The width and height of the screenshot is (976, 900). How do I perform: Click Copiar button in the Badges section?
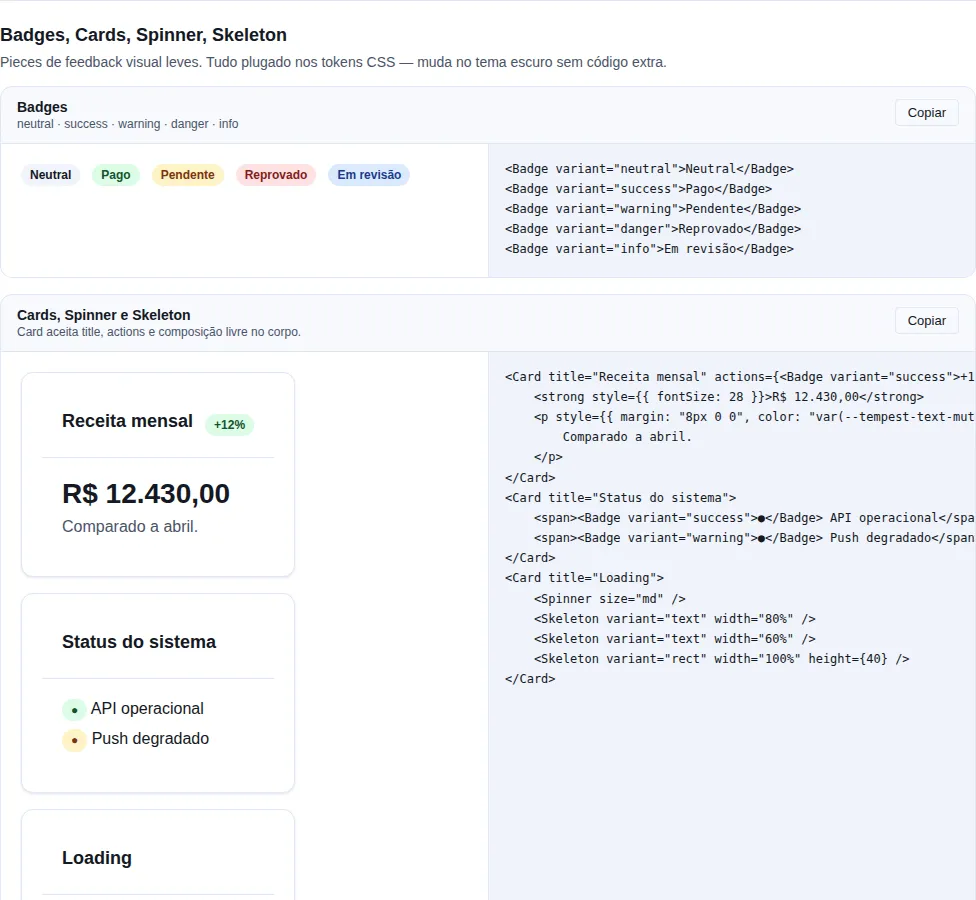pos(926,113)
